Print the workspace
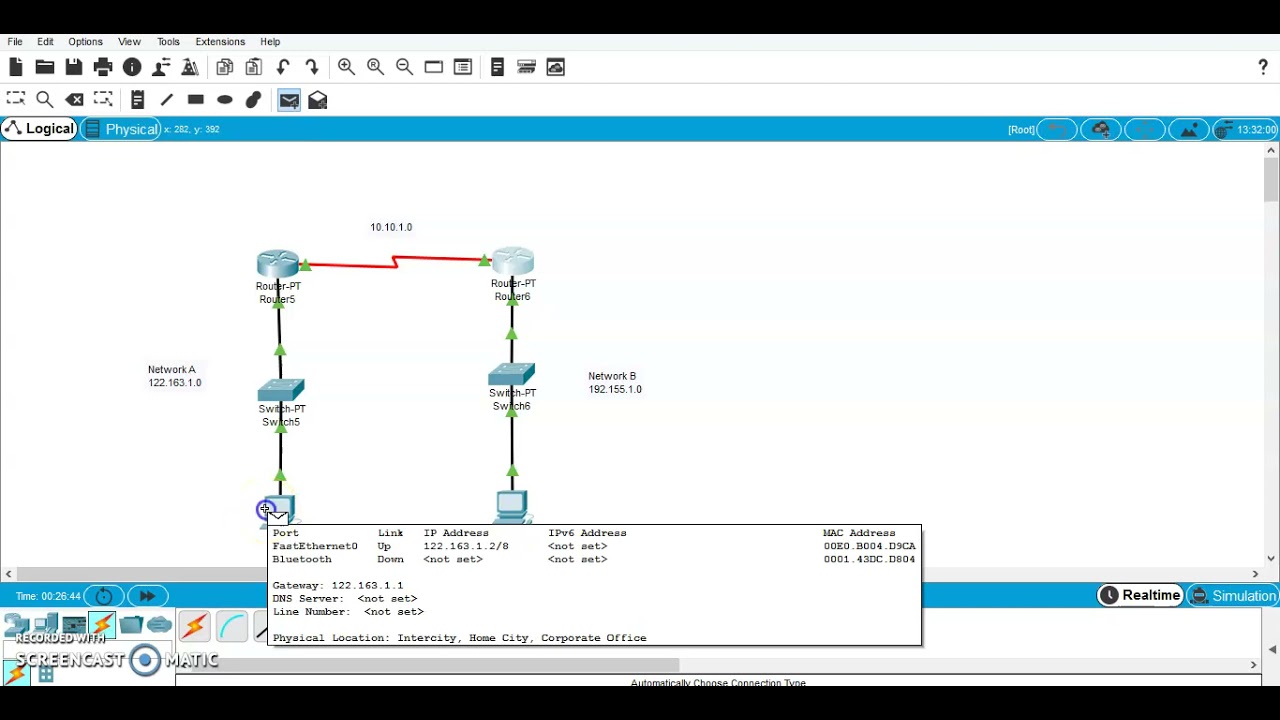 [x=102, y=67]
